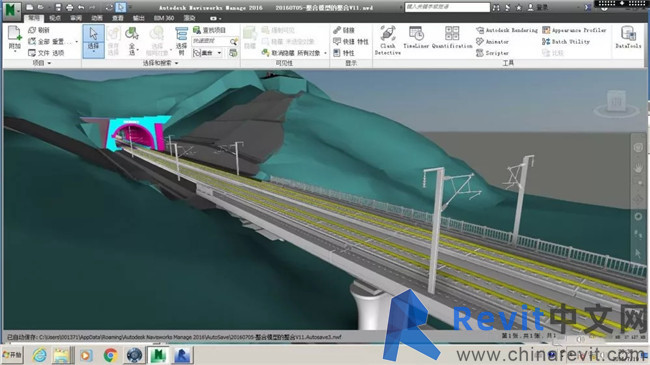Viewport: 650px width, 365px height.
Task: Open Appearance Profiler
Action: [x=574, y=30]
